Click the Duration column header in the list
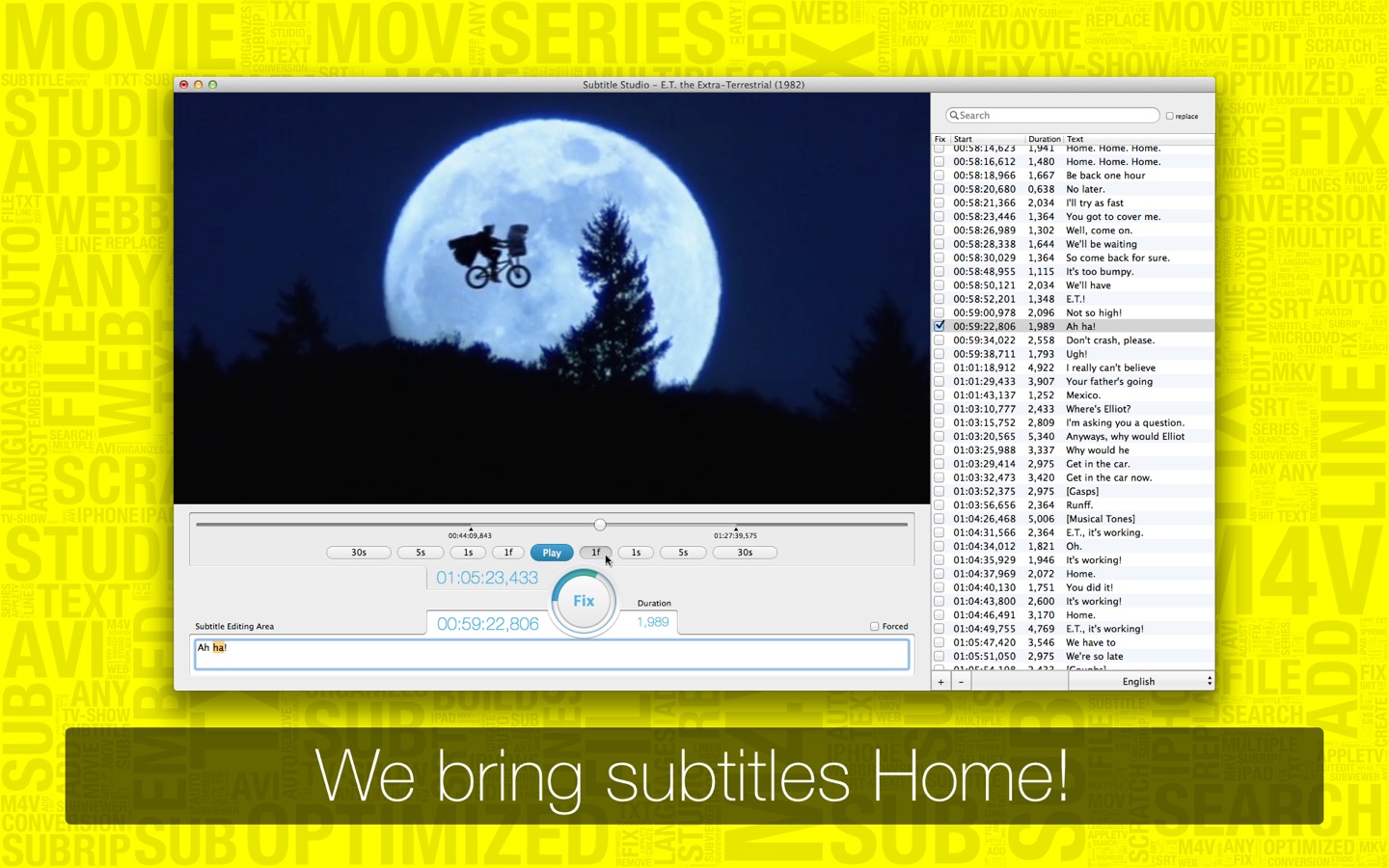1389x868 pixels. point(1044,139)
